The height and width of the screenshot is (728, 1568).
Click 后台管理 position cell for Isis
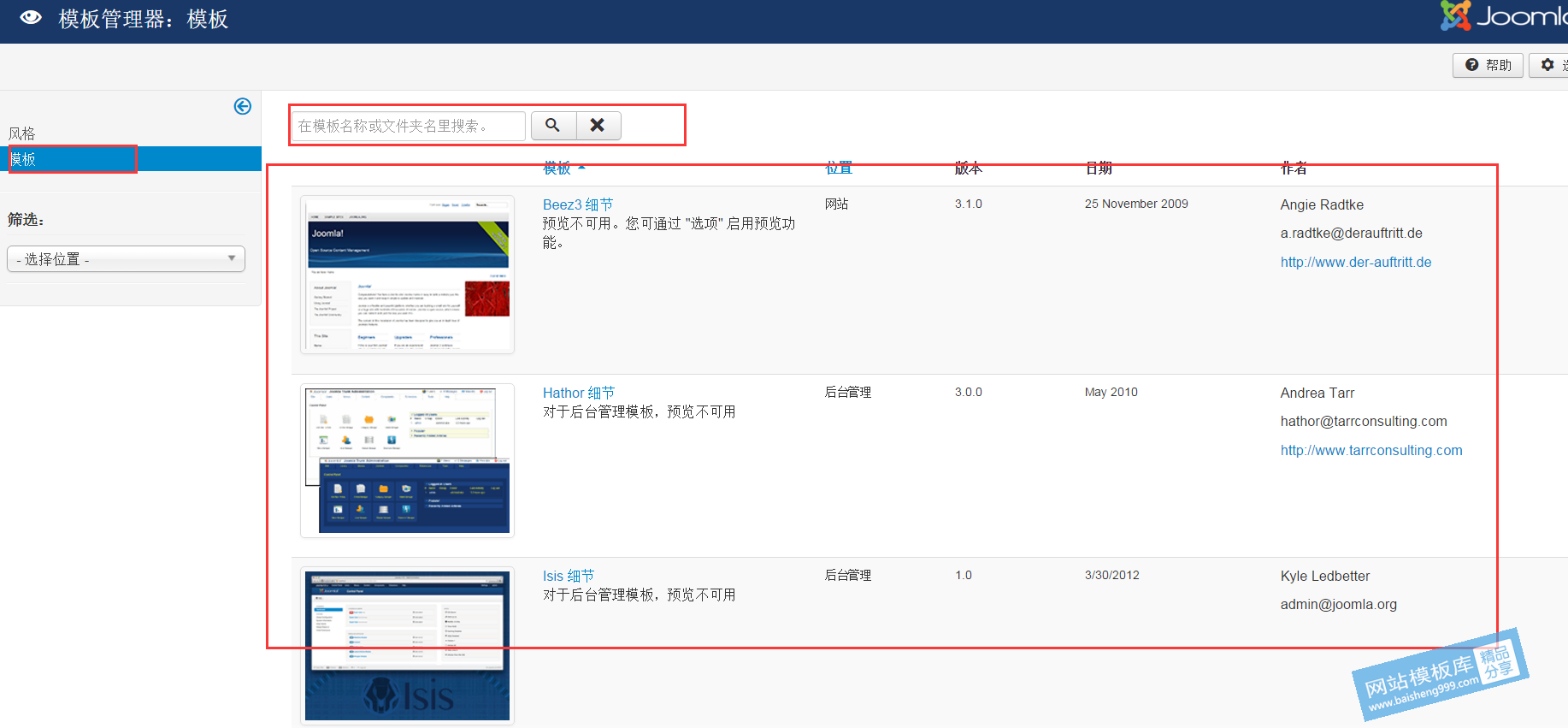[848, 575]
